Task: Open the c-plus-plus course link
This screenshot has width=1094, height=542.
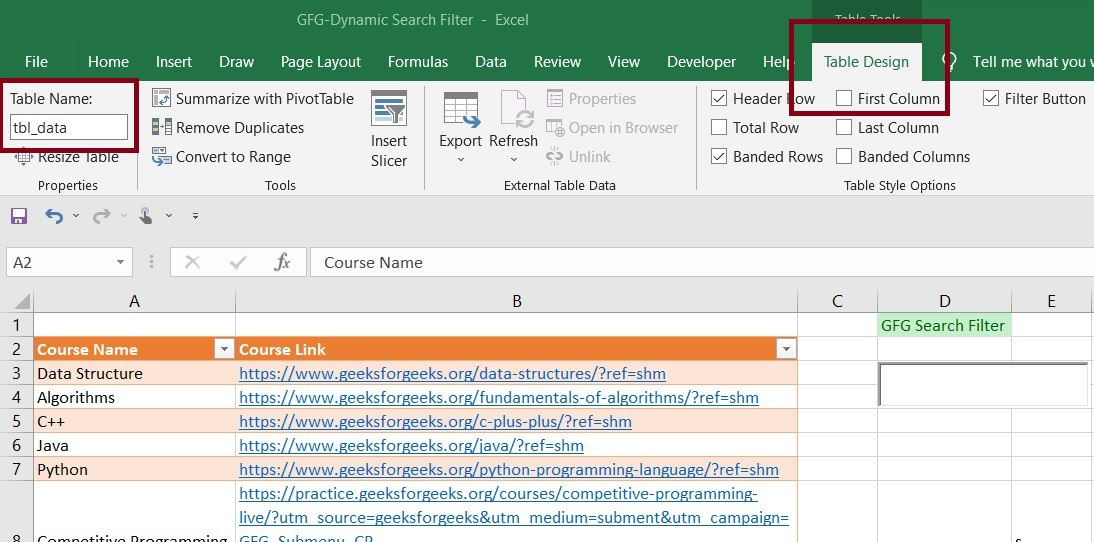Action: pyautogui.click(x=435, y=421)
